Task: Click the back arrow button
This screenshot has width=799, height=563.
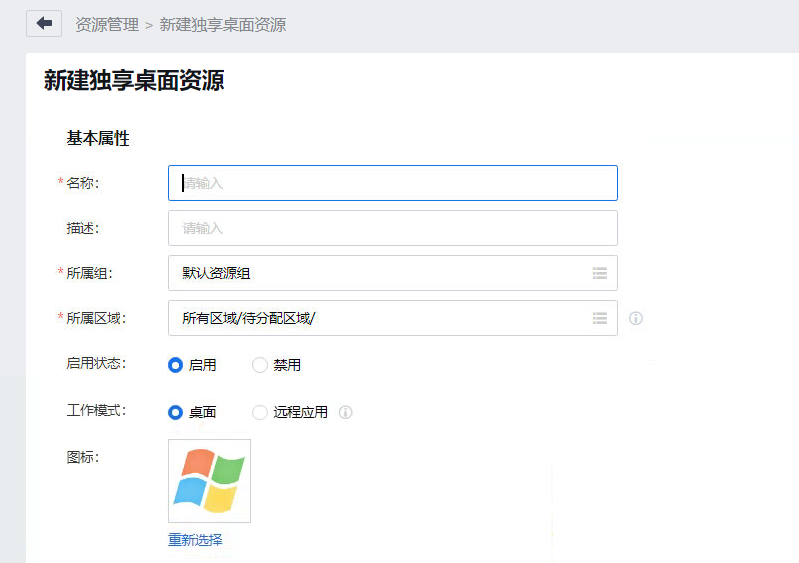Action: 44,24
